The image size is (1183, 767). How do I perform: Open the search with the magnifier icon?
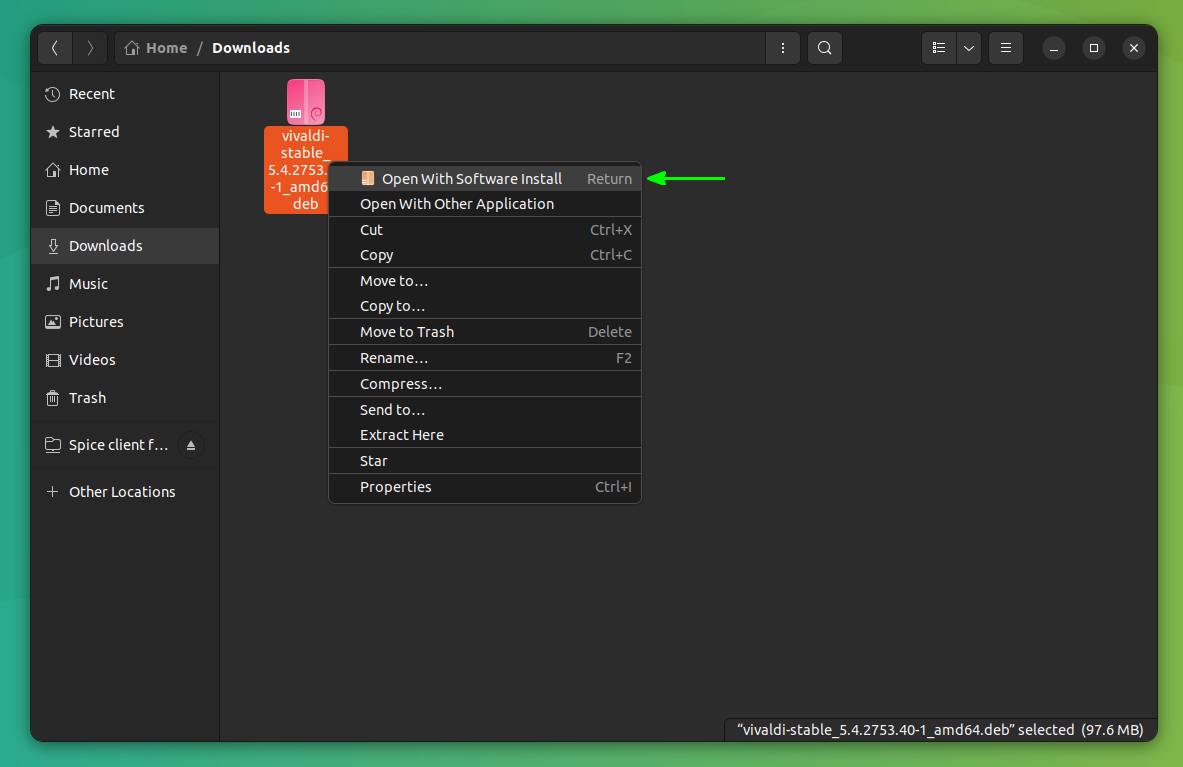(x=824, y=47)
